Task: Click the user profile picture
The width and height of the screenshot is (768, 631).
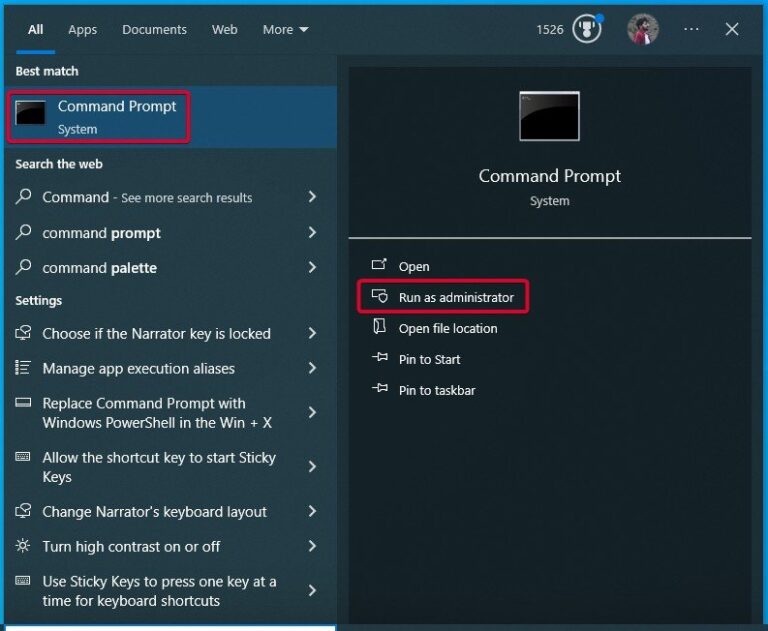Action: pyautogui.click(x=643, y=29)
